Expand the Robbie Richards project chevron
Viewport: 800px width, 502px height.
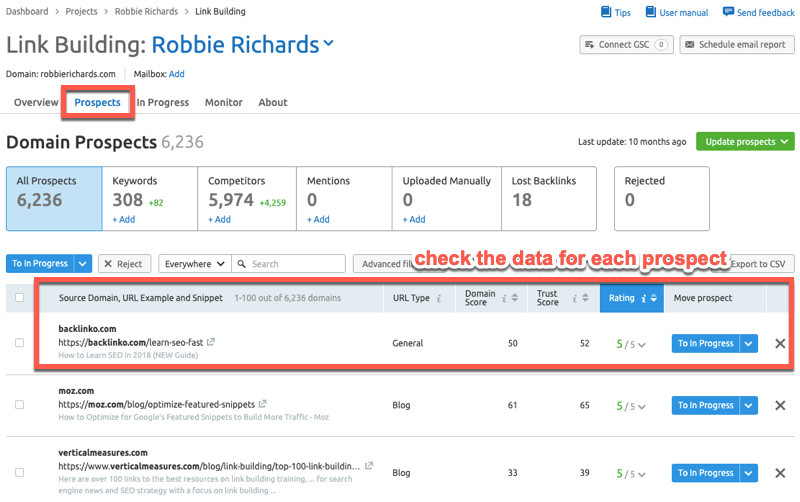click(x=329, y=44)
